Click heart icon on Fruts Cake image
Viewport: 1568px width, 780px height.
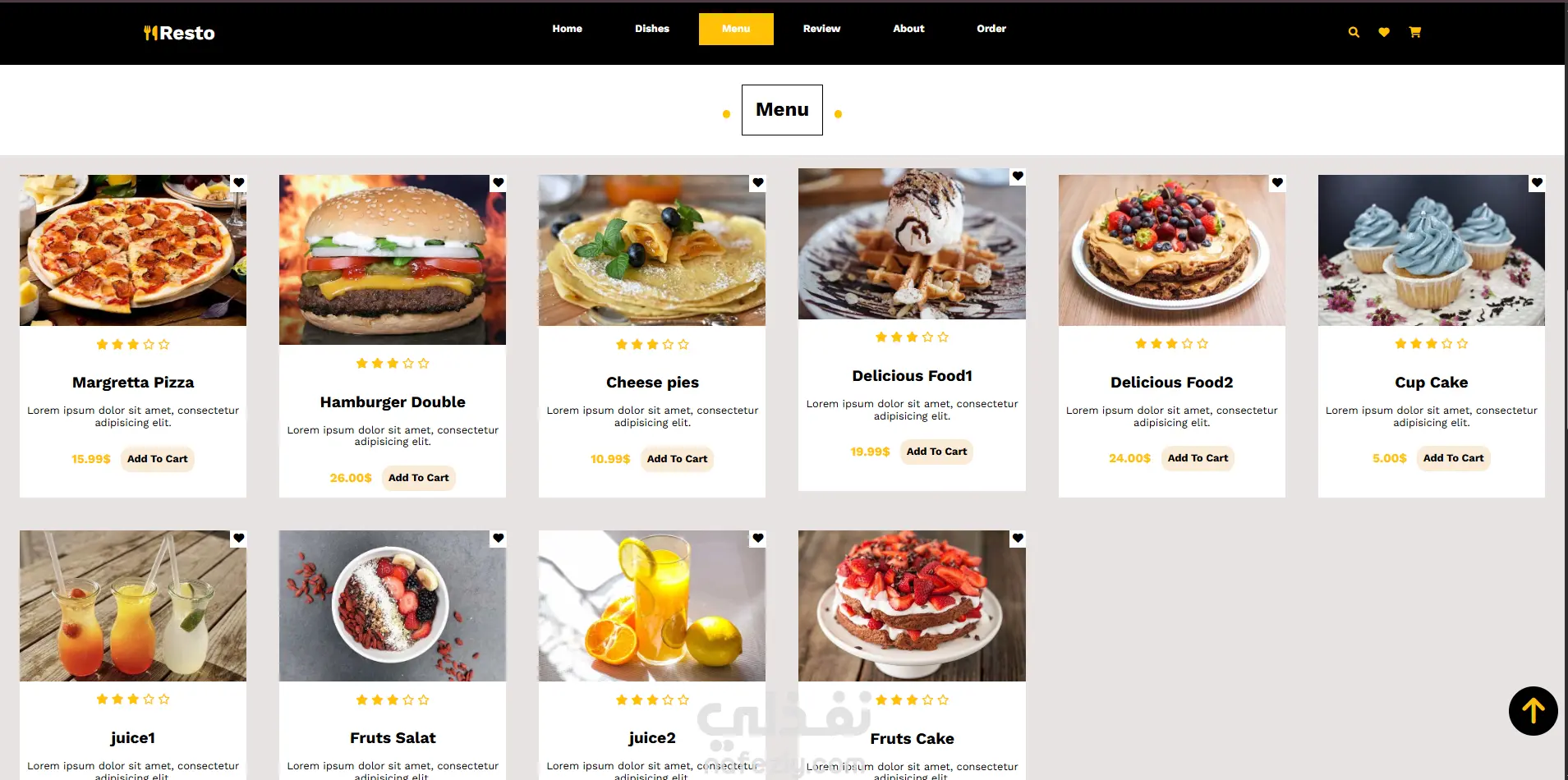pos(1018,538)
